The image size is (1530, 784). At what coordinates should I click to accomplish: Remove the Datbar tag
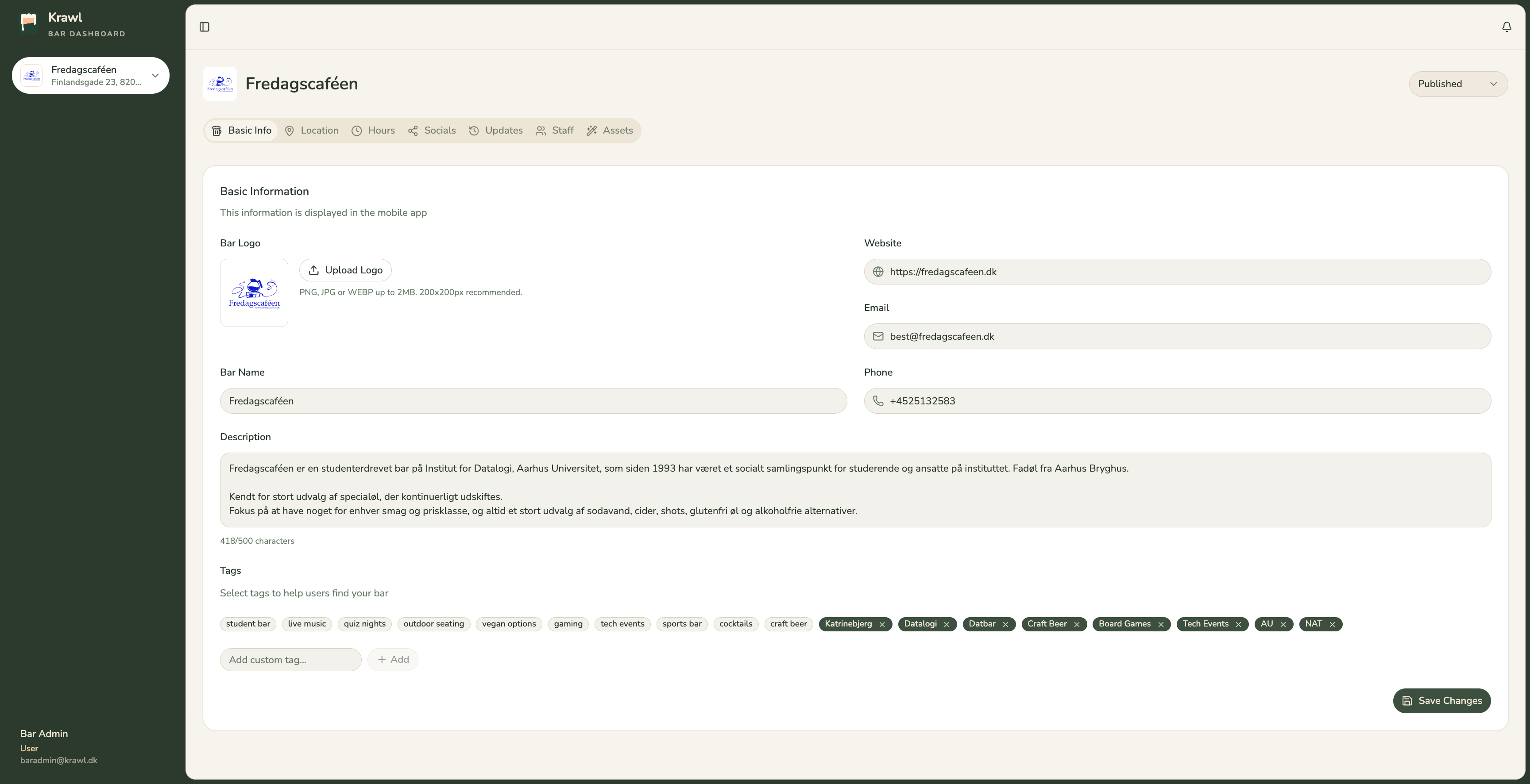pos(1005,624)
